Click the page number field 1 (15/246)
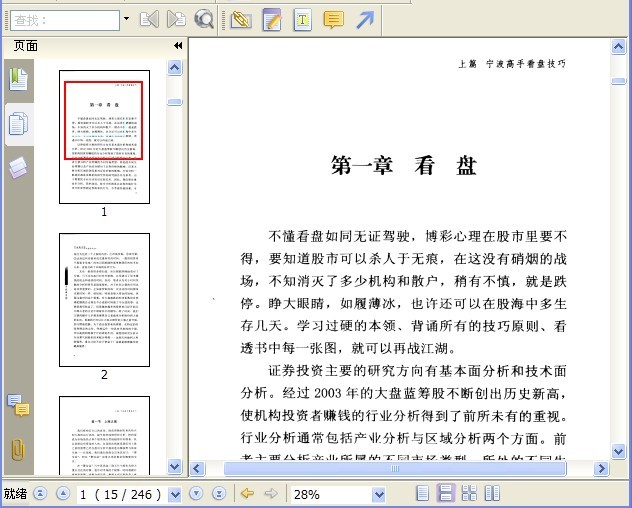Viewport: 632px width, 508px height. coord(122,494)
